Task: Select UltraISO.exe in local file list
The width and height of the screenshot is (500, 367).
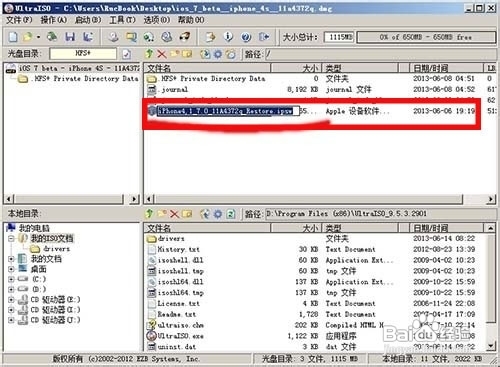Action: tap(180, 336)
